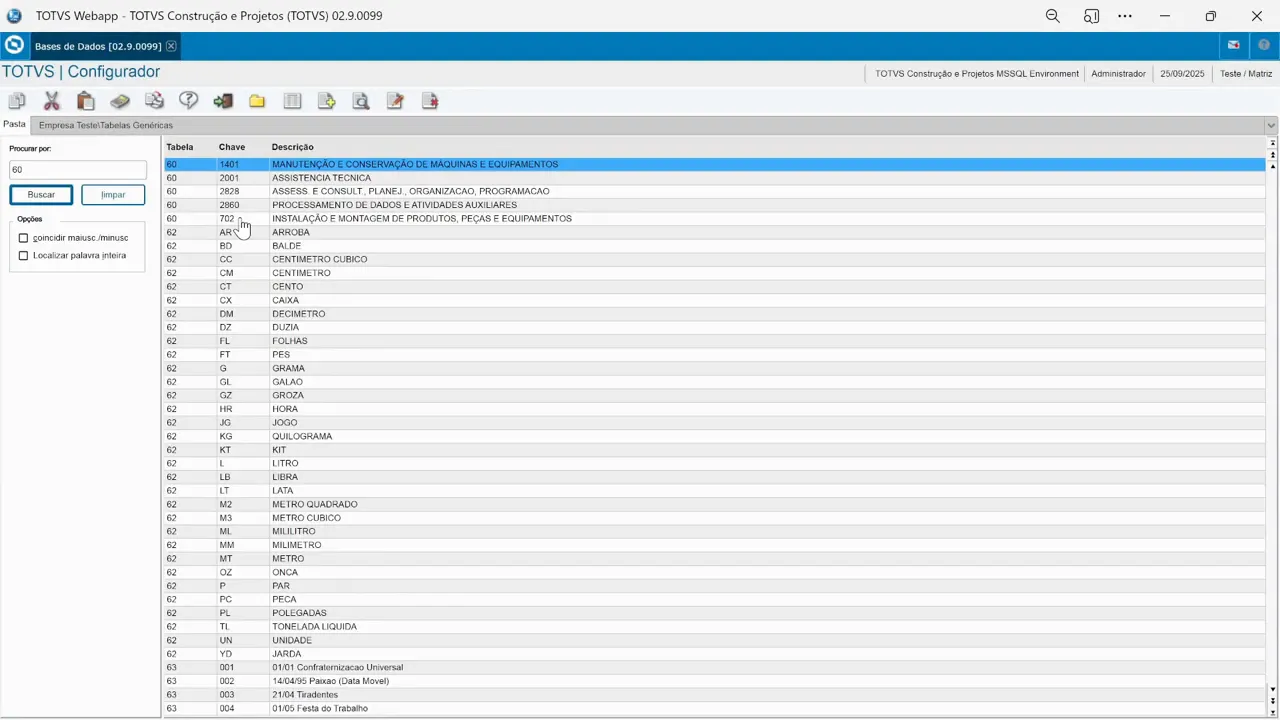Screen dimensions: 1280x720
Task: Click the Help (question mark) toolbar icon
Action: pos(188,100)
